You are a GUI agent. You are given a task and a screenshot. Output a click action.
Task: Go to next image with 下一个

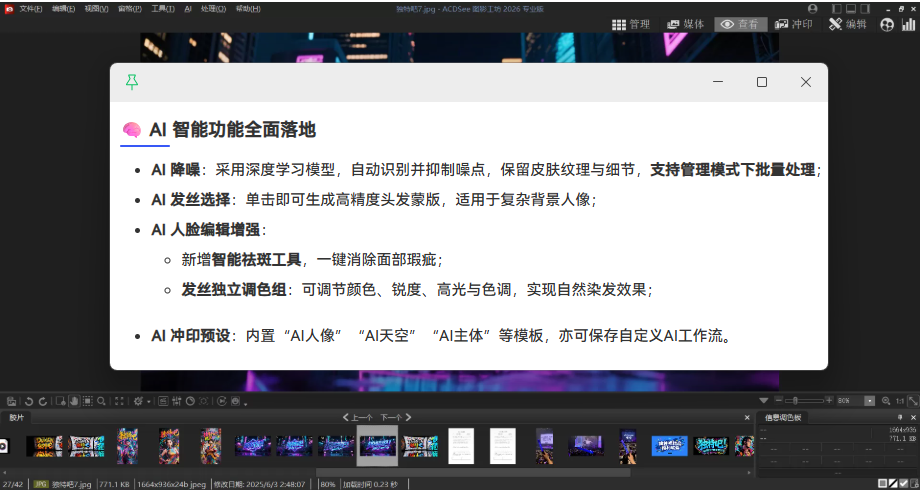[x=396, y=417]
